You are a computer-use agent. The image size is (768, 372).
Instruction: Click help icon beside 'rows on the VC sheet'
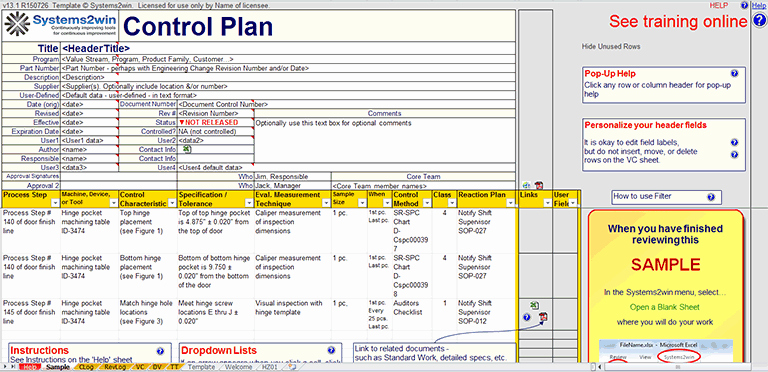[x=734, y=155]
